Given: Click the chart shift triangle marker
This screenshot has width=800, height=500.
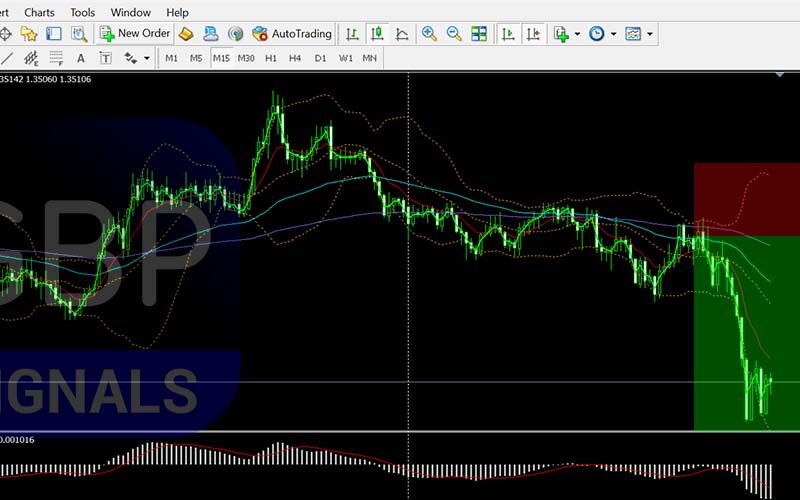Looking at the screenshot, I should 780,76.
